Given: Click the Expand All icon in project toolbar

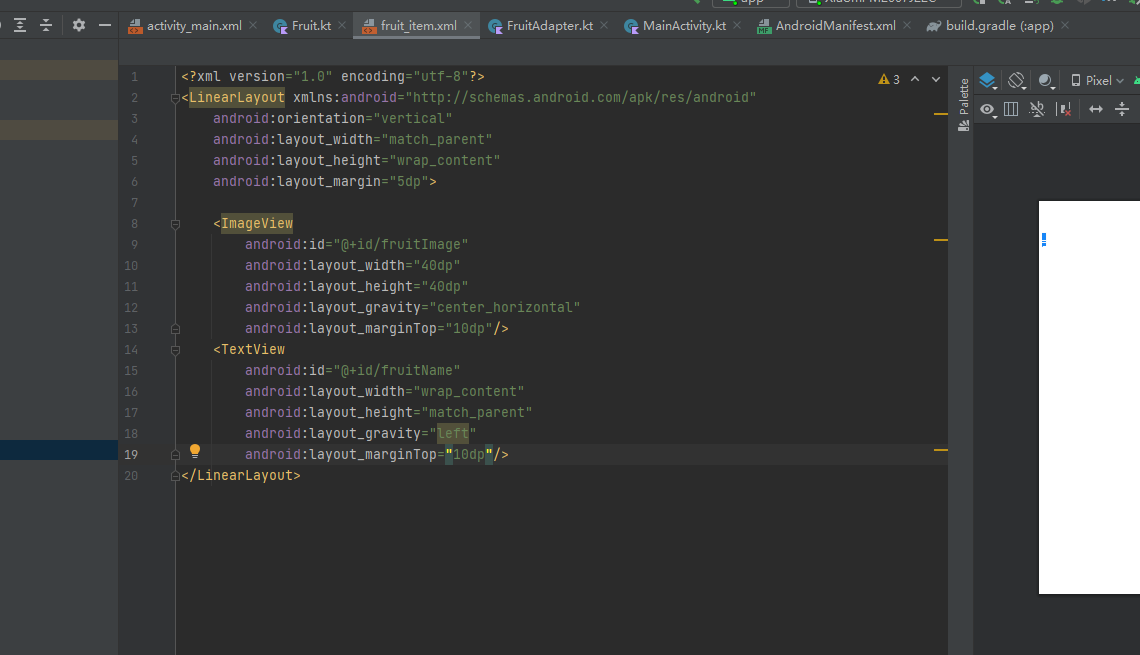Looking at the screenshot, I should coord(20,25).
